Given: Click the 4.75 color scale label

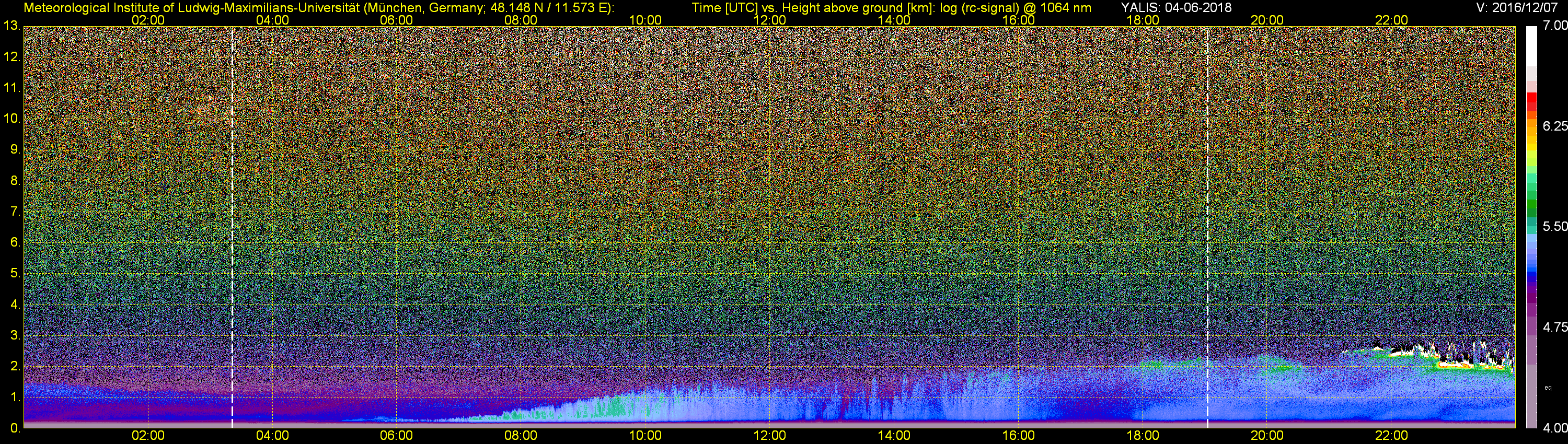Looking at the screenshot, I should click(1554, 327).
